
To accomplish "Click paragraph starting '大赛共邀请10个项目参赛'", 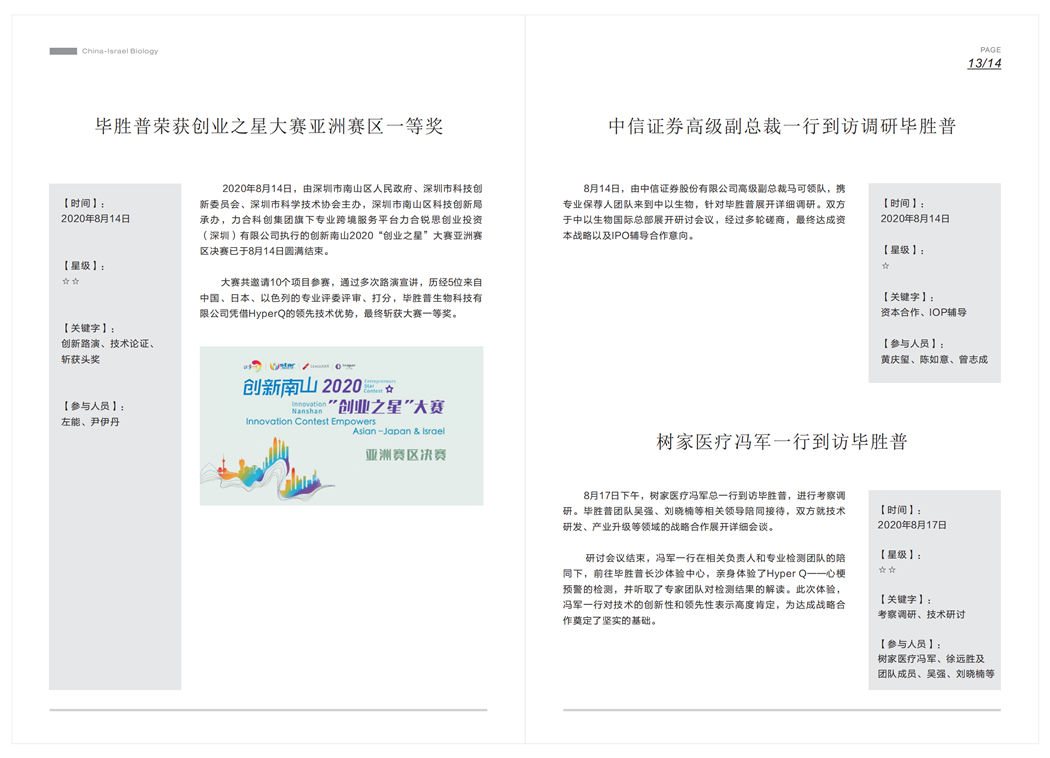I will point(341,298).
